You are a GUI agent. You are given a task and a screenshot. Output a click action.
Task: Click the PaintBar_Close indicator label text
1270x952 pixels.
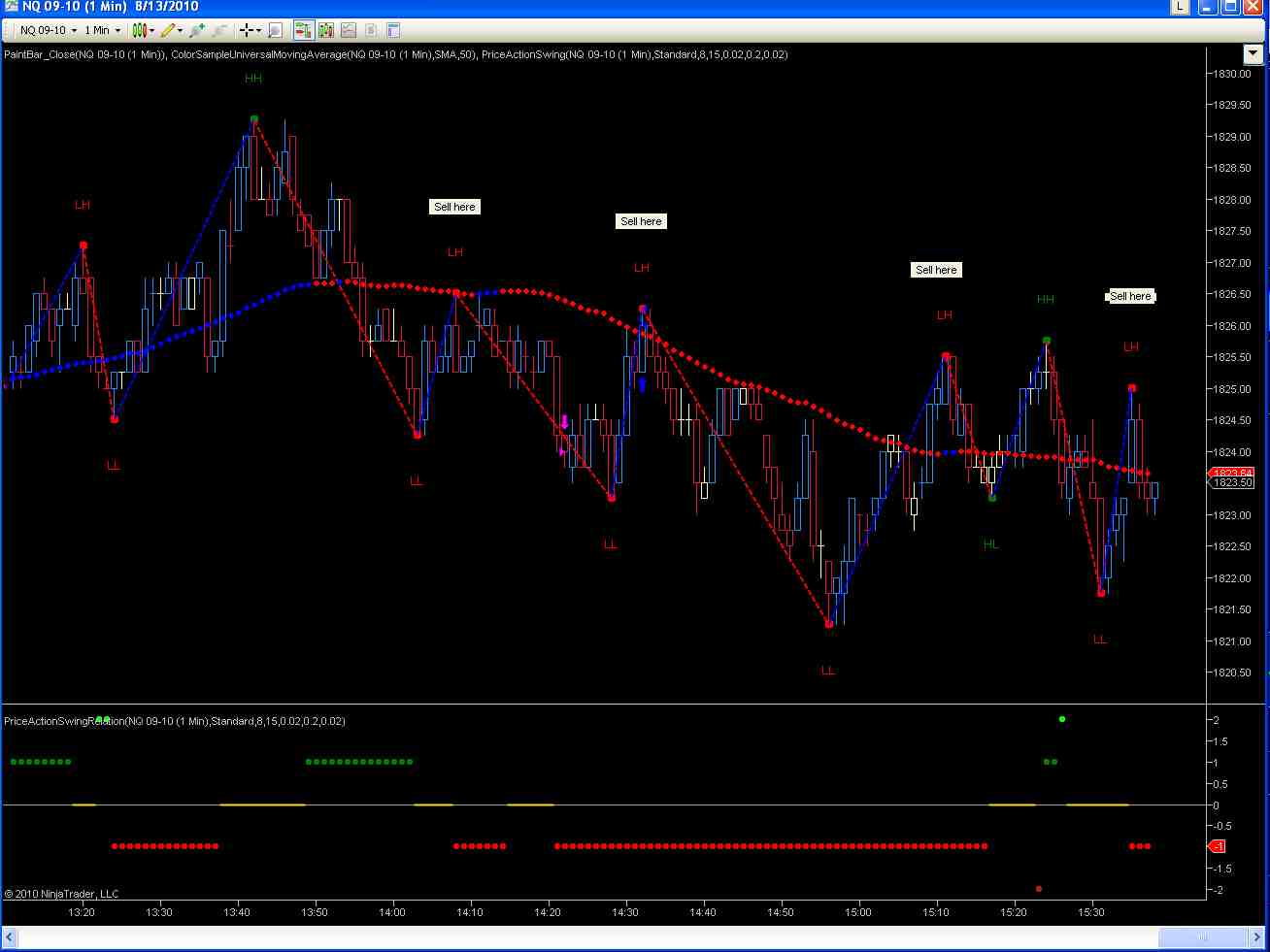click(85, 54)
